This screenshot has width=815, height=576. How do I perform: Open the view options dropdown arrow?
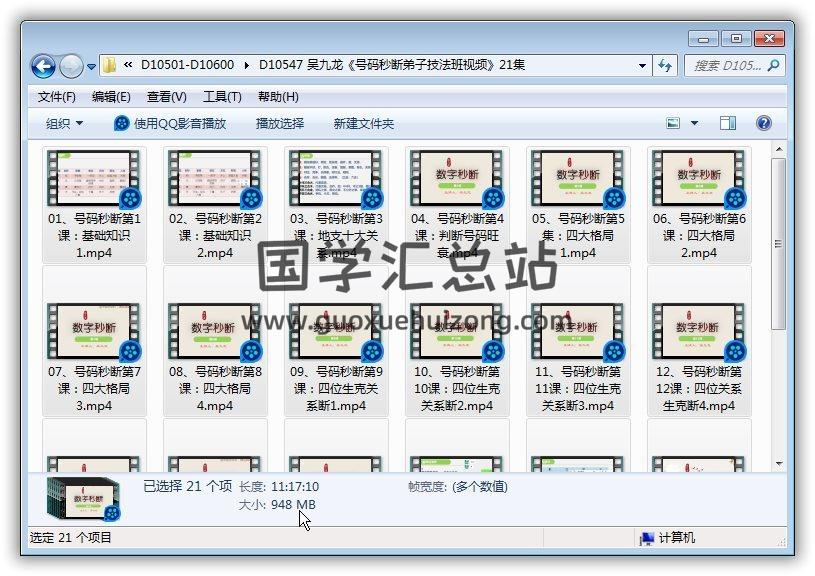694,123
